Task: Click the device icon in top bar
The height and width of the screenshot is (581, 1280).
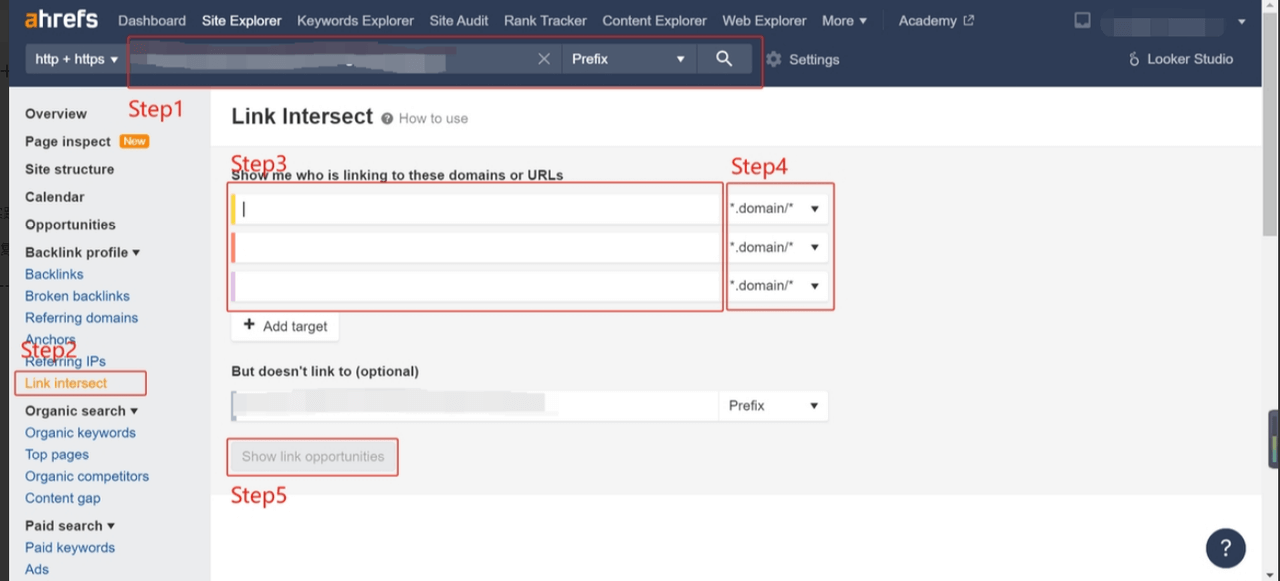Action: [x=1082, y=20]
